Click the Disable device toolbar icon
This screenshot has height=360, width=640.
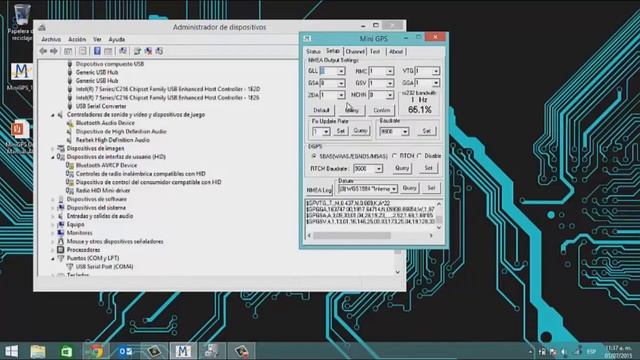(159, 51)
